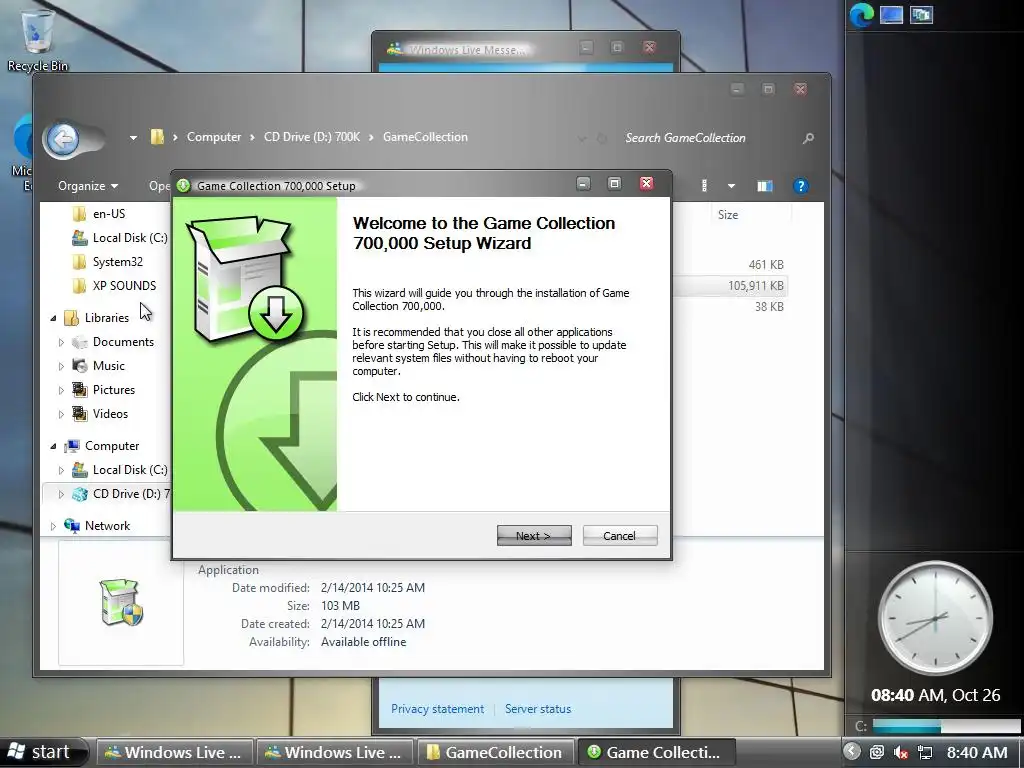Click the search magnifier icon
Screen dimensions: 1024x768
(808, 138)
